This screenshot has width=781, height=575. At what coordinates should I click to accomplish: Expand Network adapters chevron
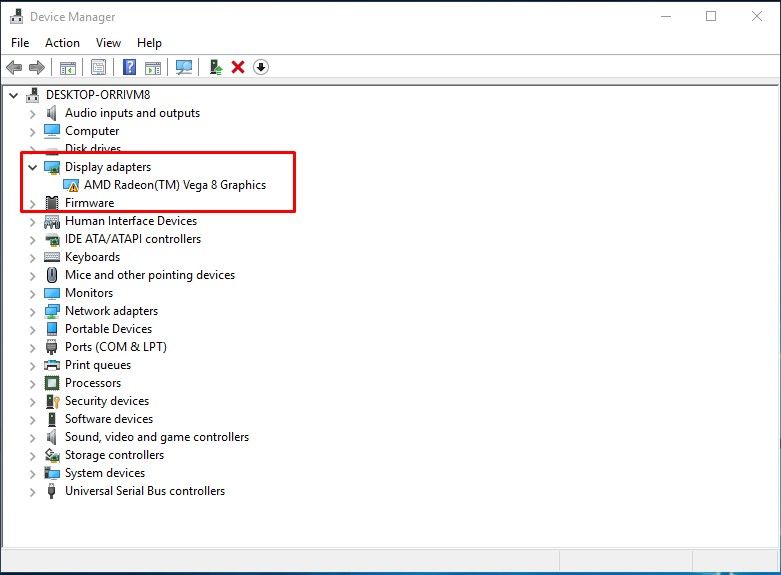(x=32, y=312)
